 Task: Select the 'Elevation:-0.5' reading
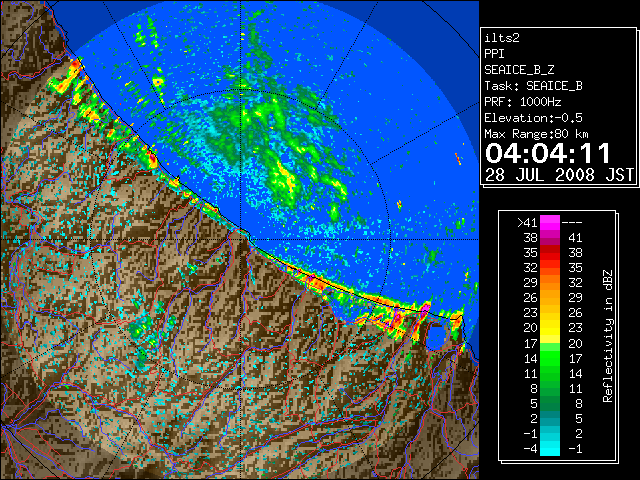(533, 118)
